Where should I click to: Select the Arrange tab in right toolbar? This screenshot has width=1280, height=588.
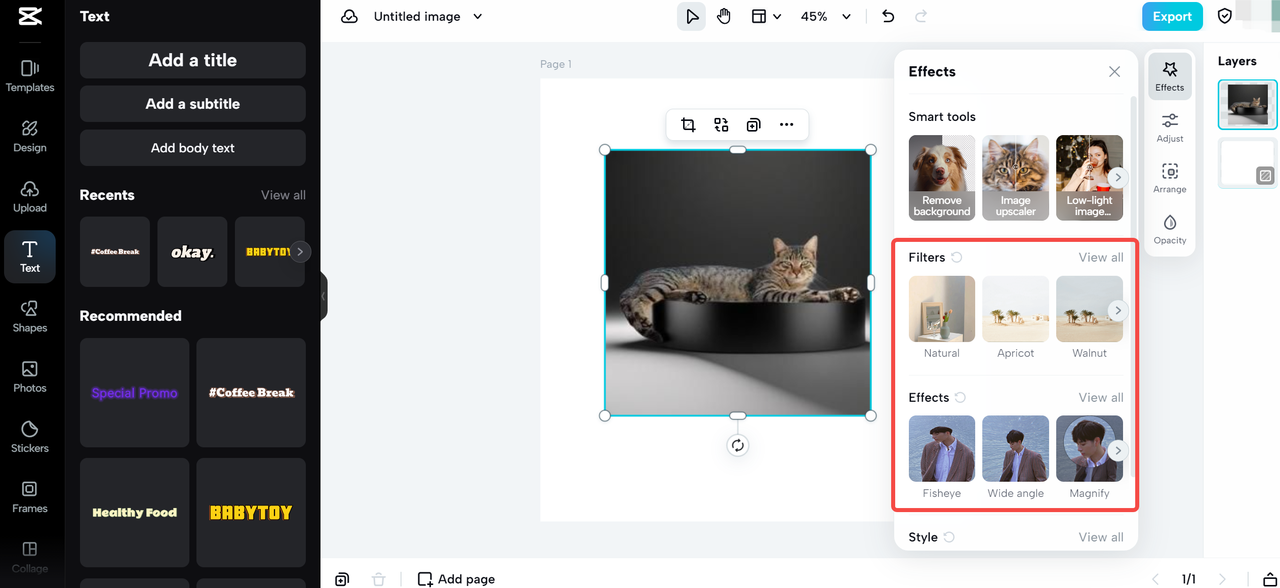coord(1170,178)
